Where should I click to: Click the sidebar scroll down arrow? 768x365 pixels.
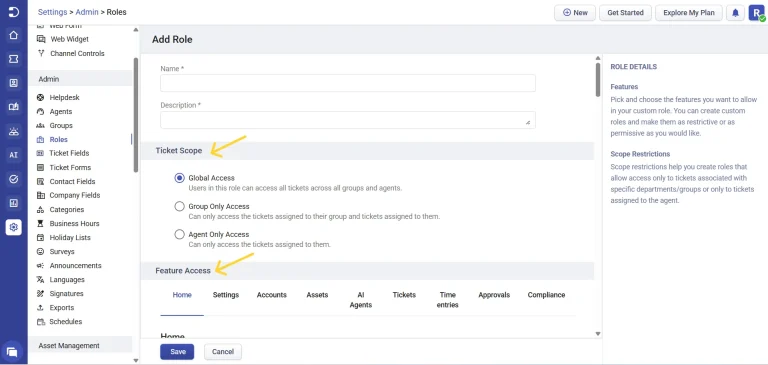[x=136, y=361]
